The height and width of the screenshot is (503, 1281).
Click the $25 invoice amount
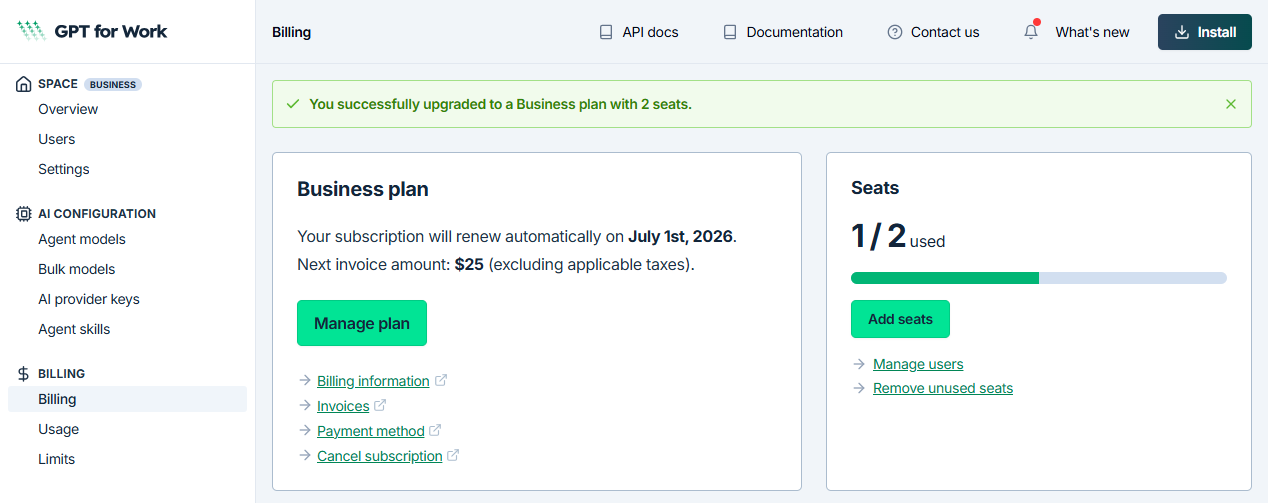coord(469,265)
